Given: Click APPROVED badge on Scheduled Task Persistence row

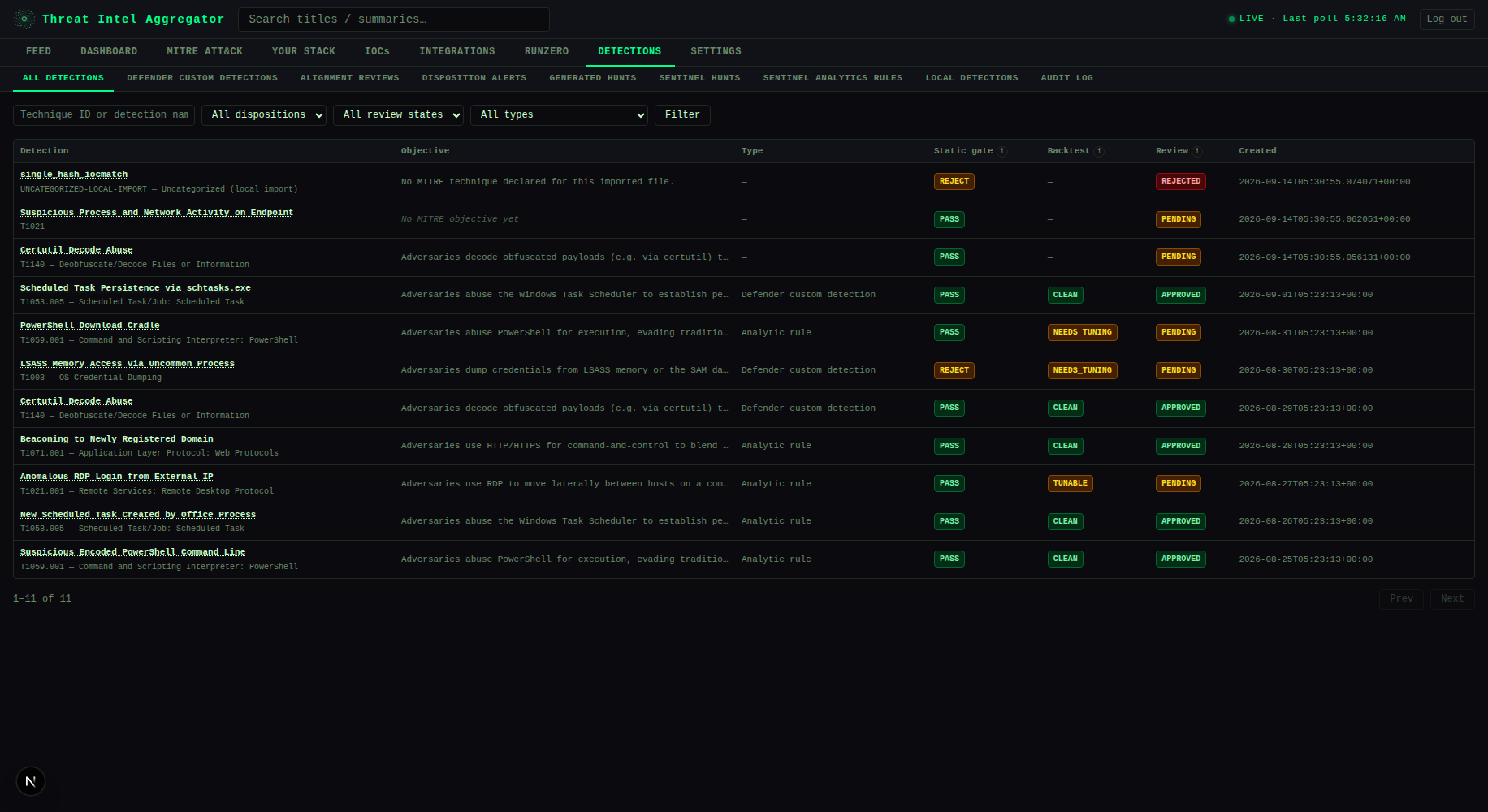Looking at the screenshot, I should coord(1181,295).
